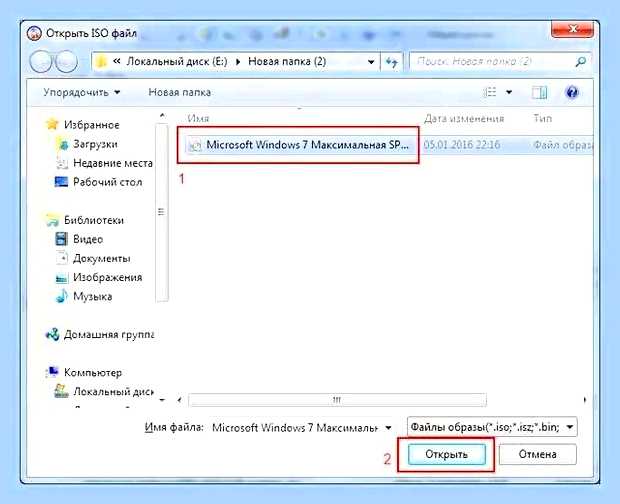
Task: Click the Открыть button
Action: point(446,454)
